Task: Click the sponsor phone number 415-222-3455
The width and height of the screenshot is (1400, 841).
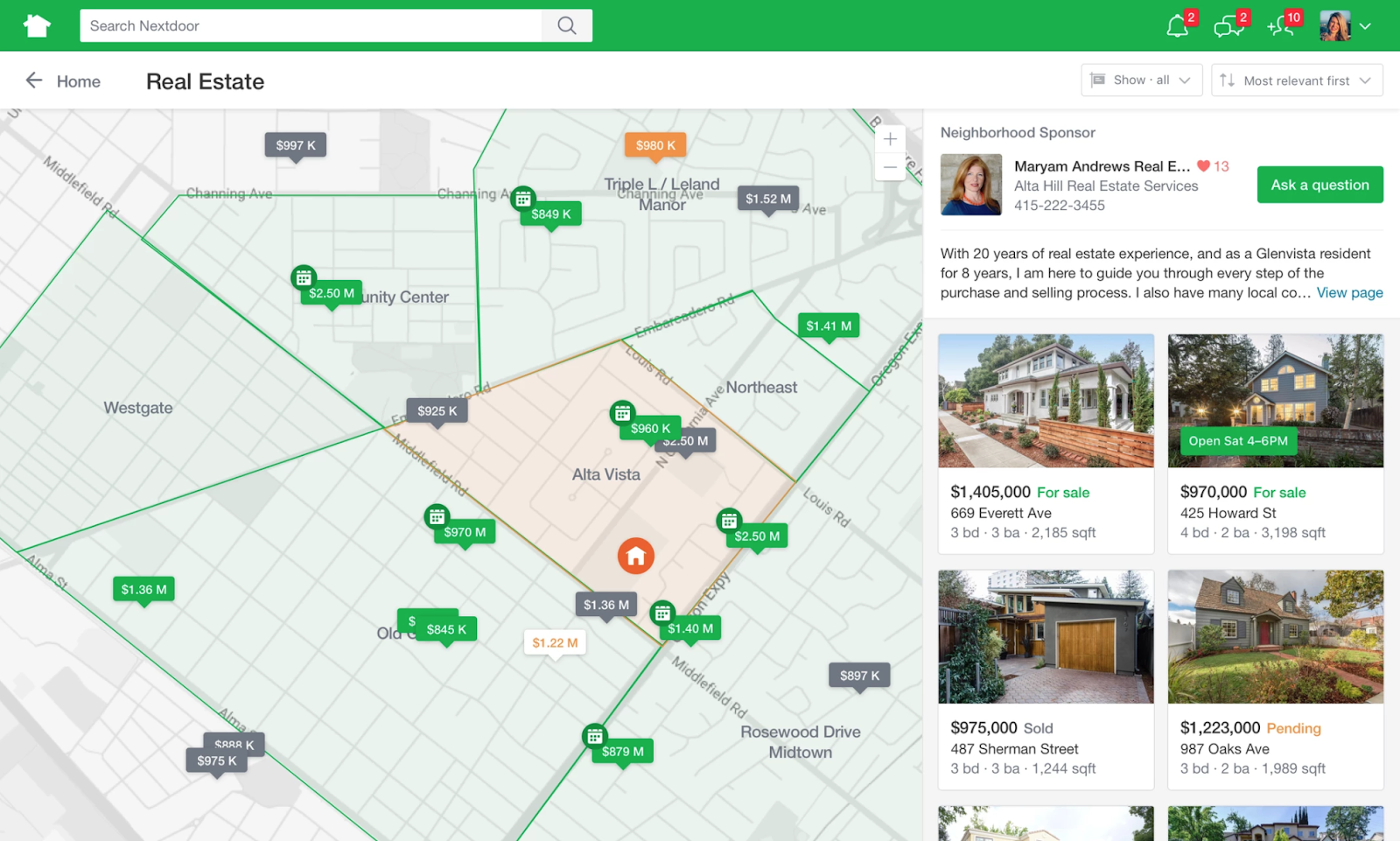Action: [x=1060, y=206]
